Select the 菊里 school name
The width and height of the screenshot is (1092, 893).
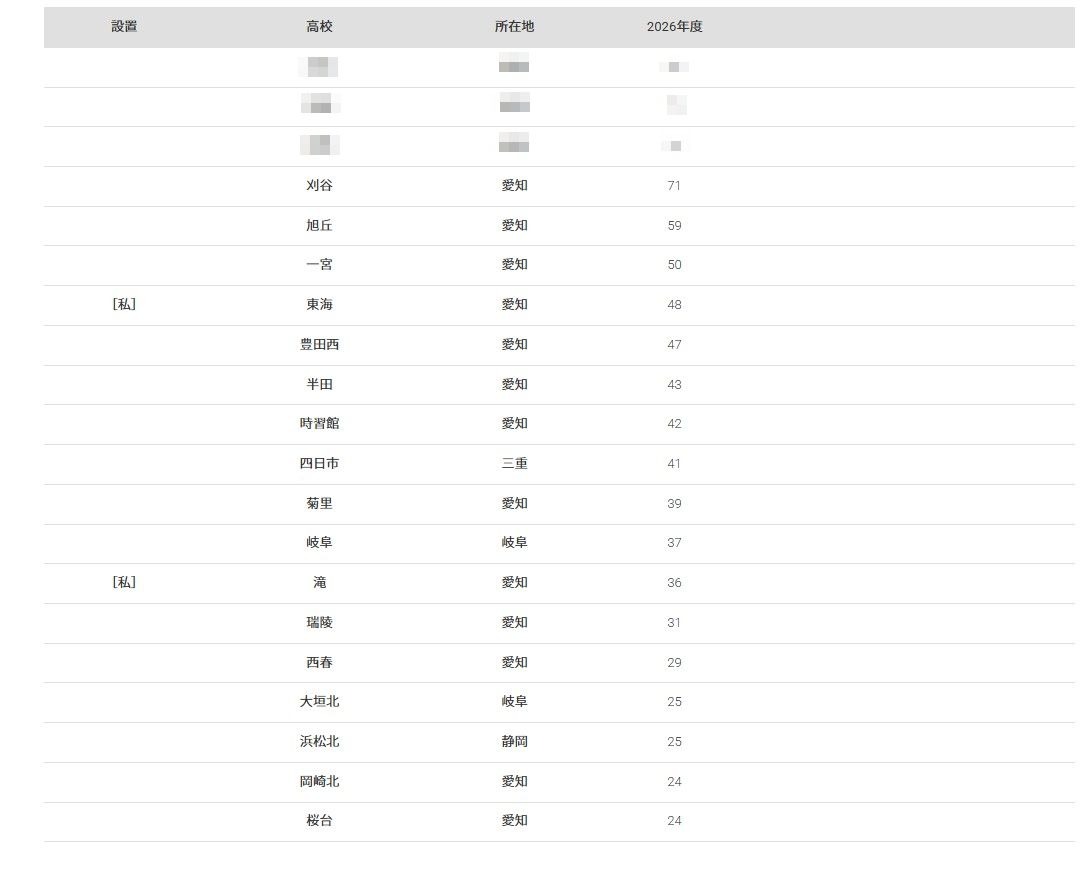[x=319, y=504]
